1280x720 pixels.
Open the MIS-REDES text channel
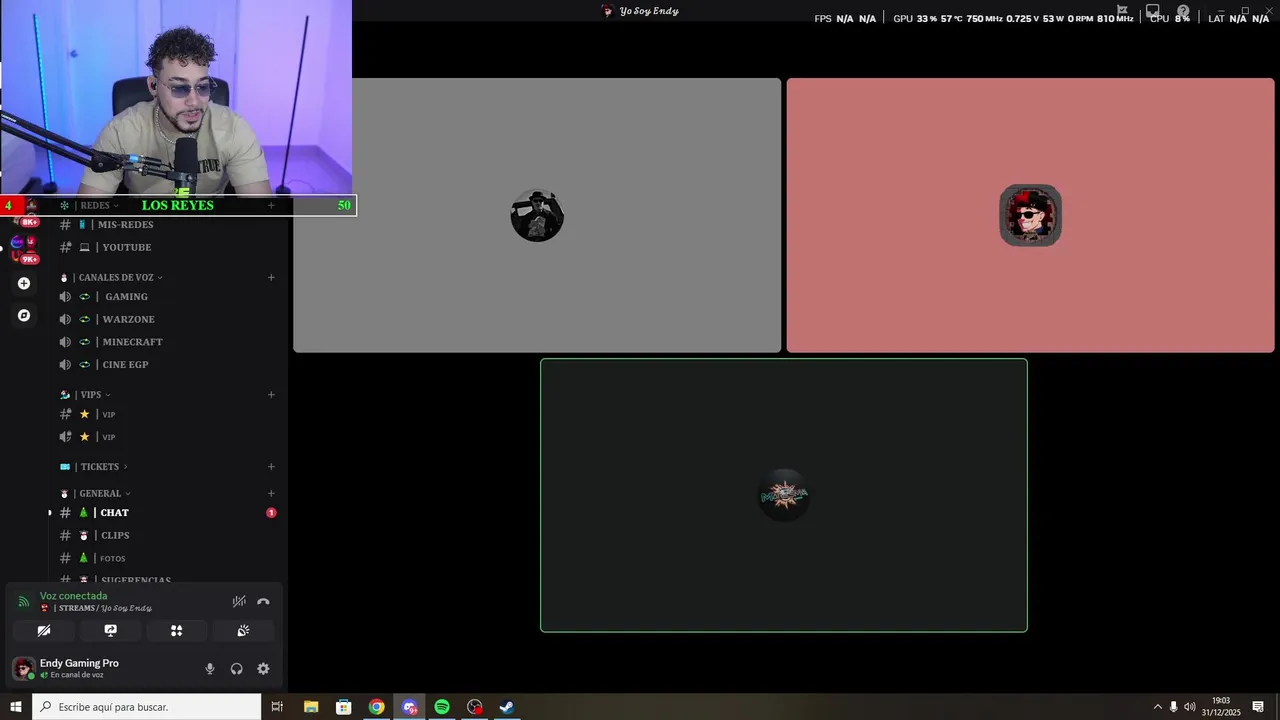pos(168,224)
